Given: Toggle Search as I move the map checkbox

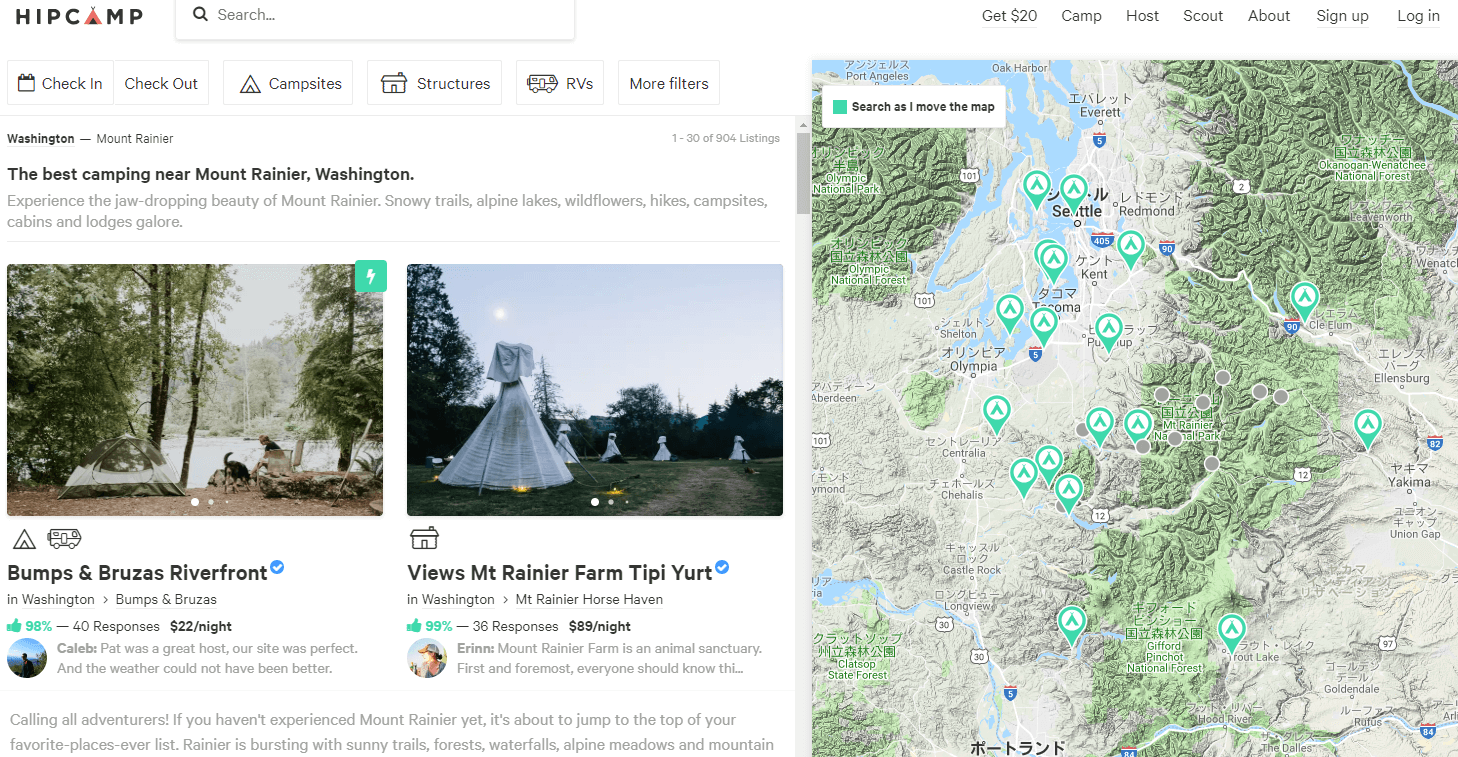Looking at the screenshot, I should (x=840, y=107).
